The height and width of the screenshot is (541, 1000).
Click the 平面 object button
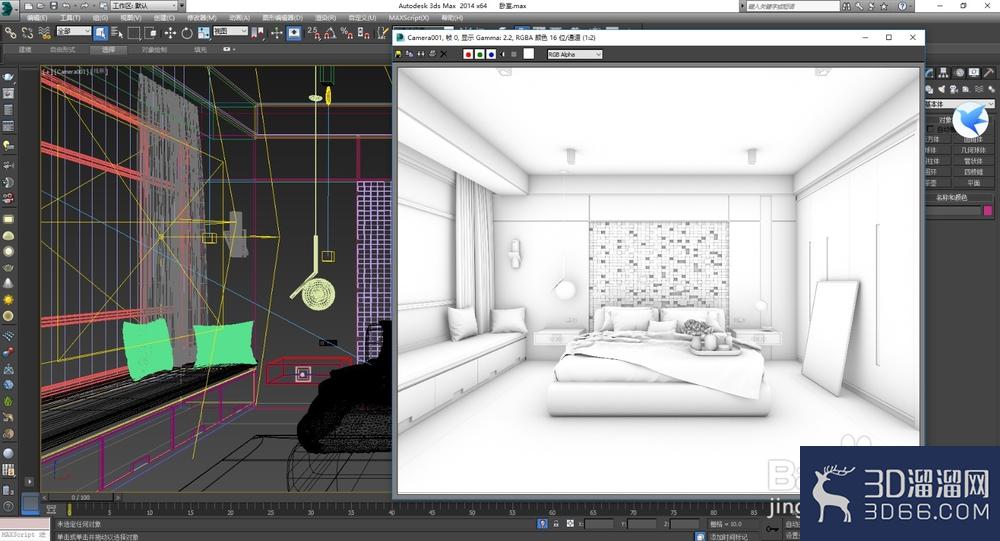(973, 182)
